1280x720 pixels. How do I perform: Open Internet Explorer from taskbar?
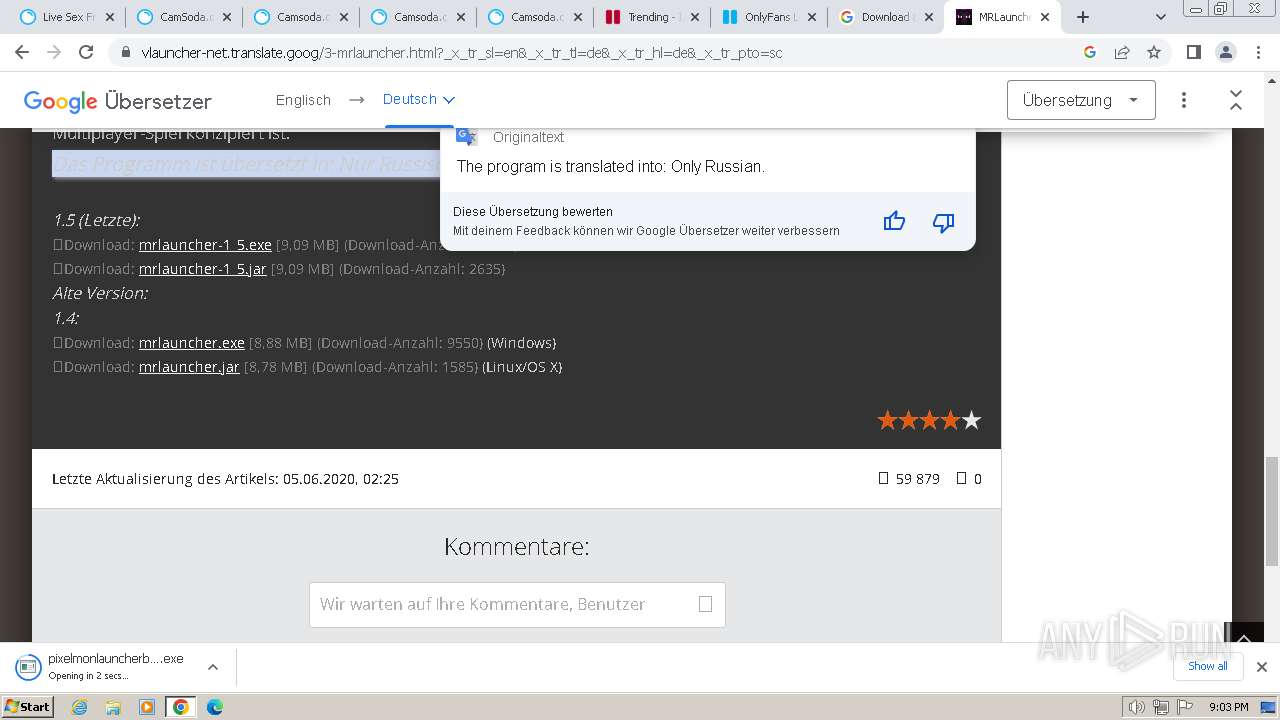click(x=80, y=707)
